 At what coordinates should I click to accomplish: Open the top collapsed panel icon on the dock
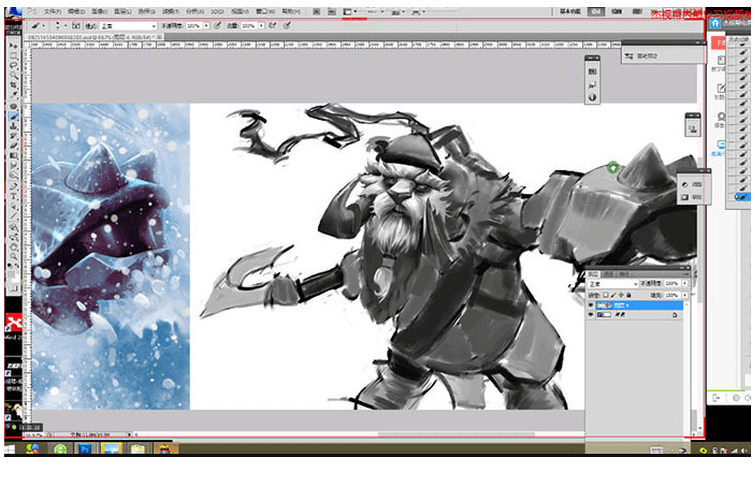pyautogui.click(x=592, y=71)
